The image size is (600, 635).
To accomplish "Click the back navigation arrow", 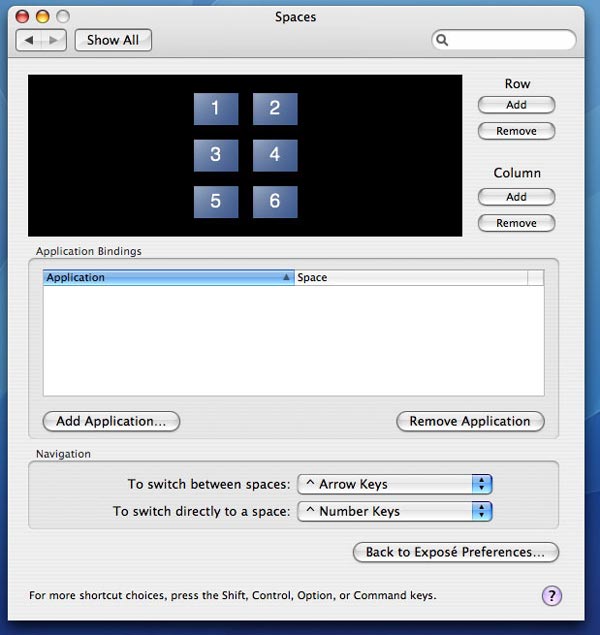I will (29, 40).
